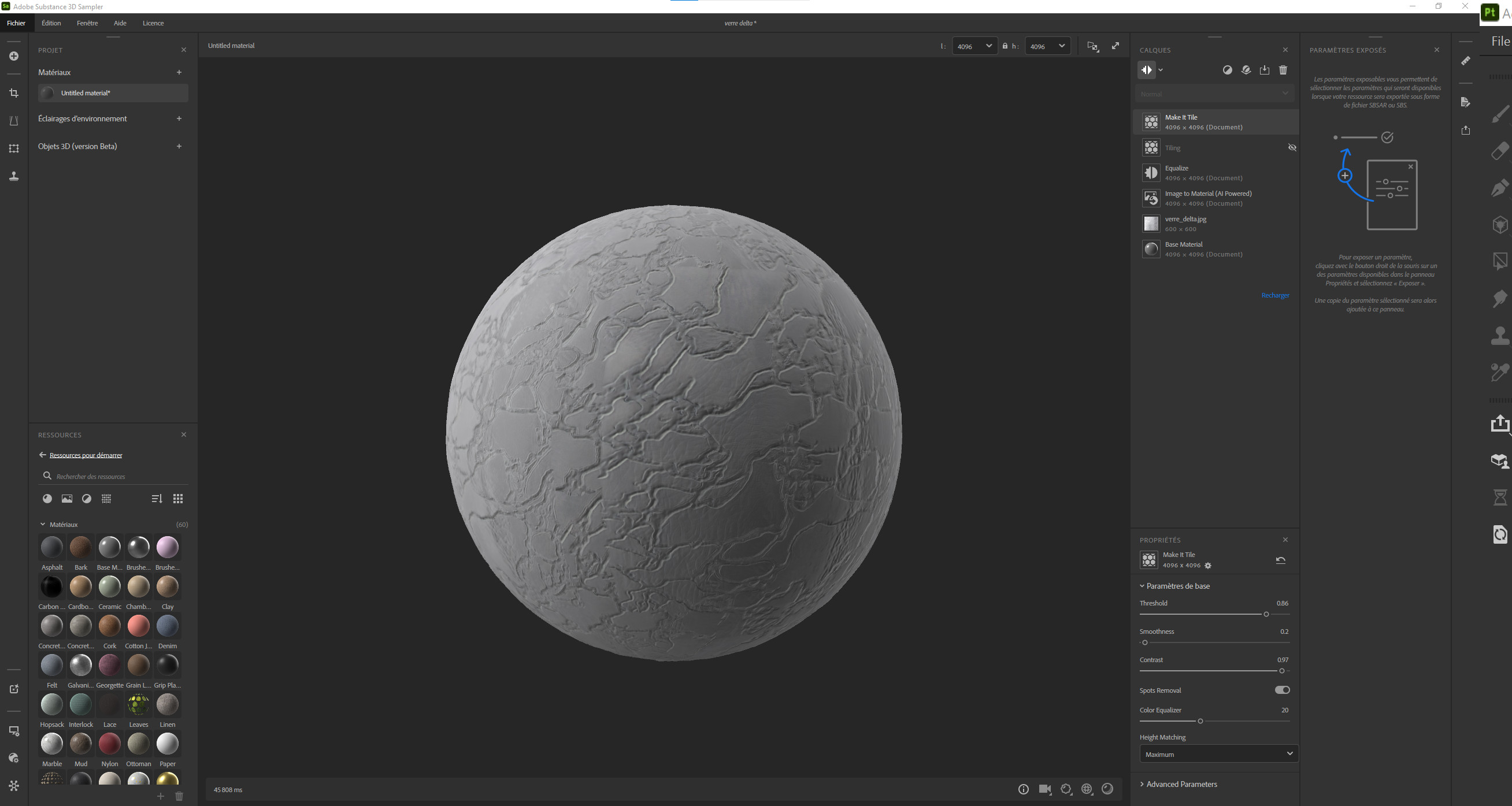Screen dimensions: 1512x806
Task: Close the Paramètres Exposés panel
Action: (1437, 50)
